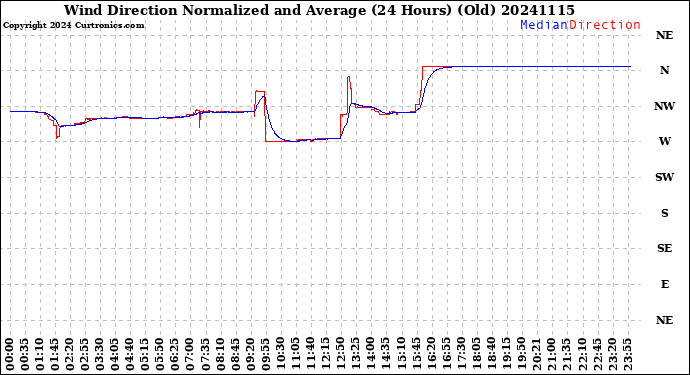Viewport: 690px width, 375px height.
Task: Click the 14:00 time axis label
Action: click(371, 355)
